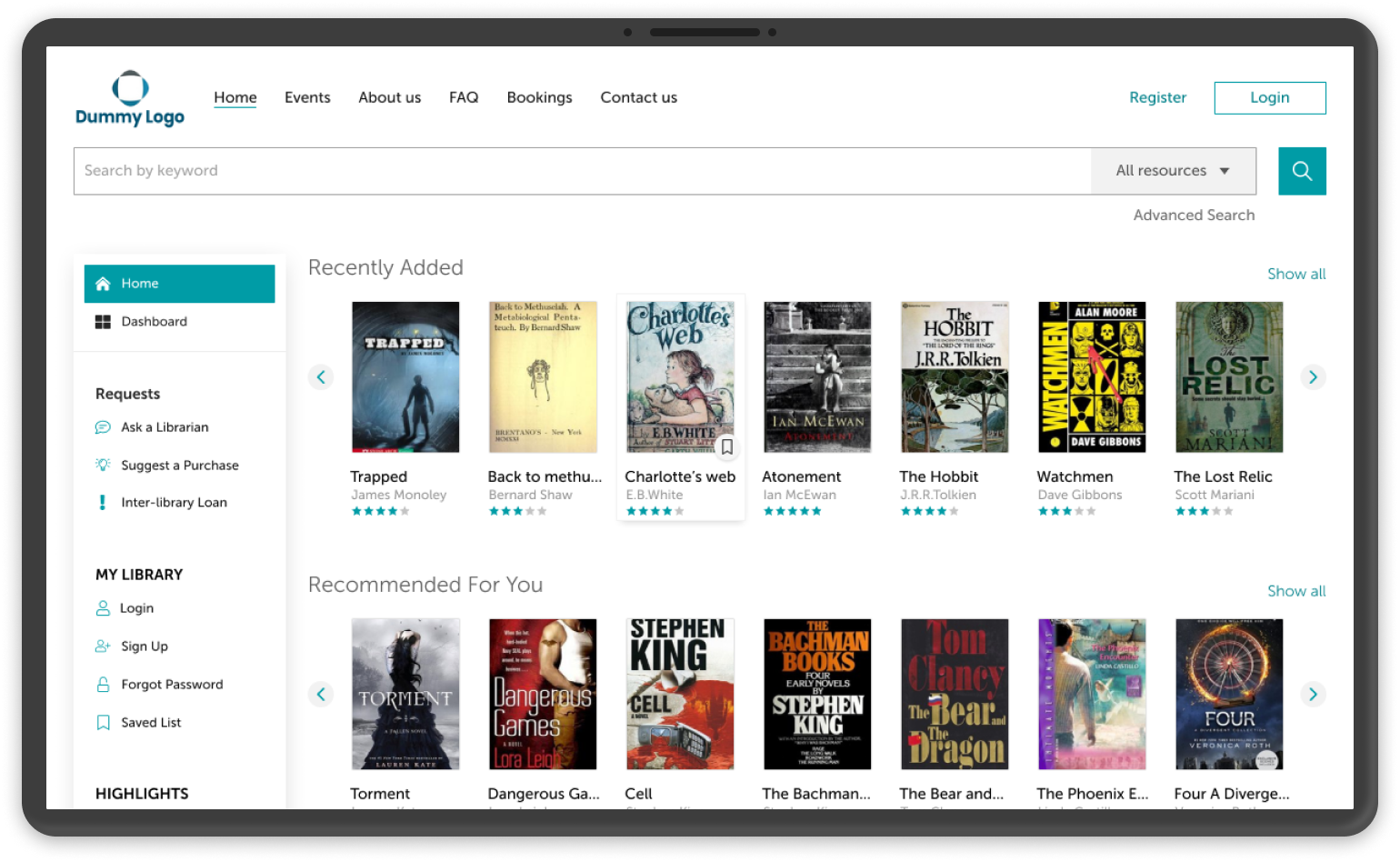Screen dimensions: 1400x862
Task: Open the Atonement book cover
Action: [x=817, y=377]
